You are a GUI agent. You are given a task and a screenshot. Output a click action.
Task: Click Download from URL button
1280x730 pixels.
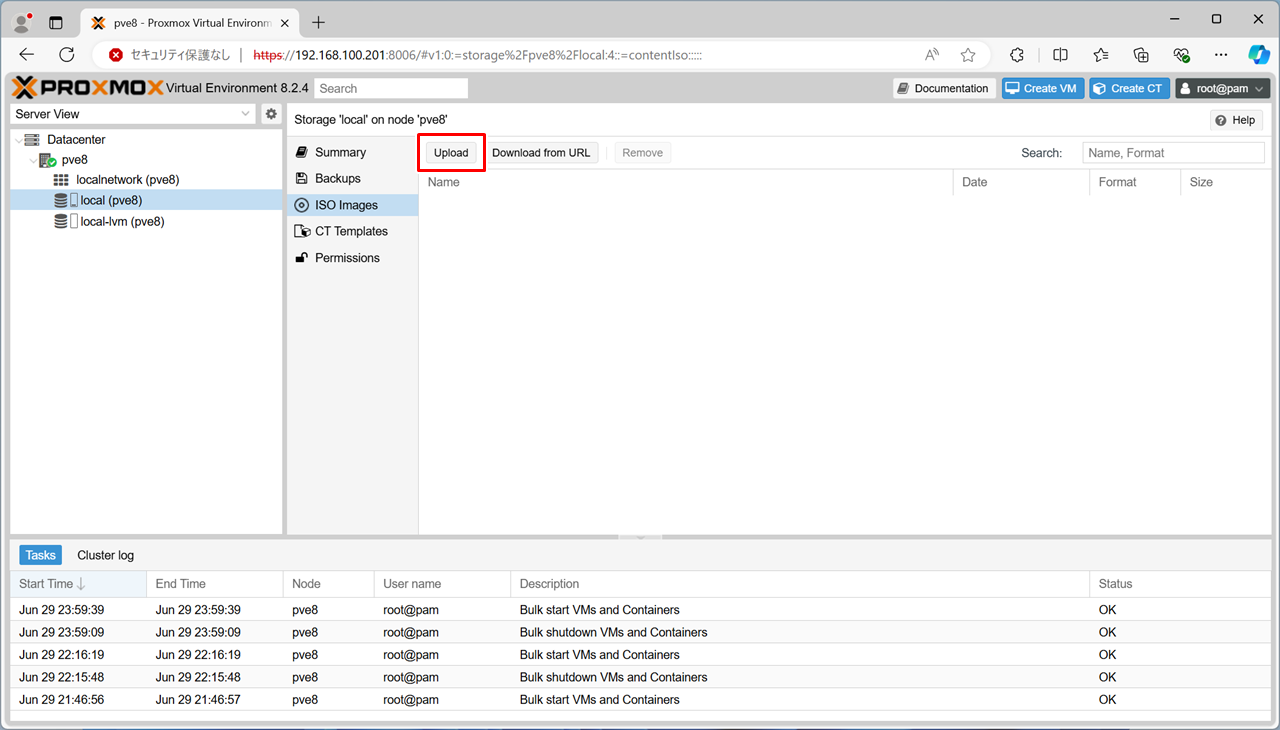[x=541, y=153]
